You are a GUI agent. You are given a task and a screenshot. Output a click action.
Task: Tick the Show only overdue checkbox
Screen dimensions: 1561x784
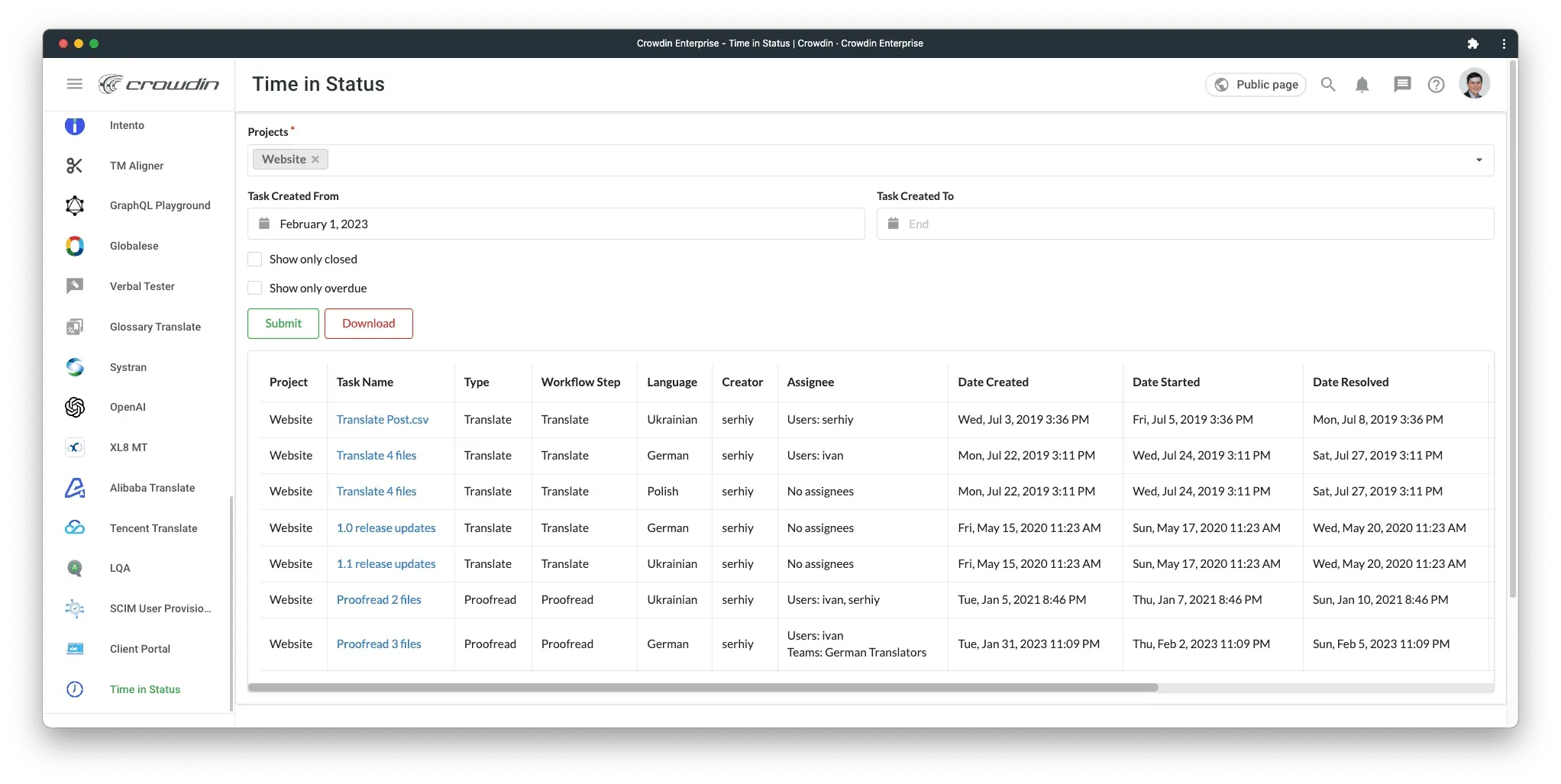click(x=255, y=288)
